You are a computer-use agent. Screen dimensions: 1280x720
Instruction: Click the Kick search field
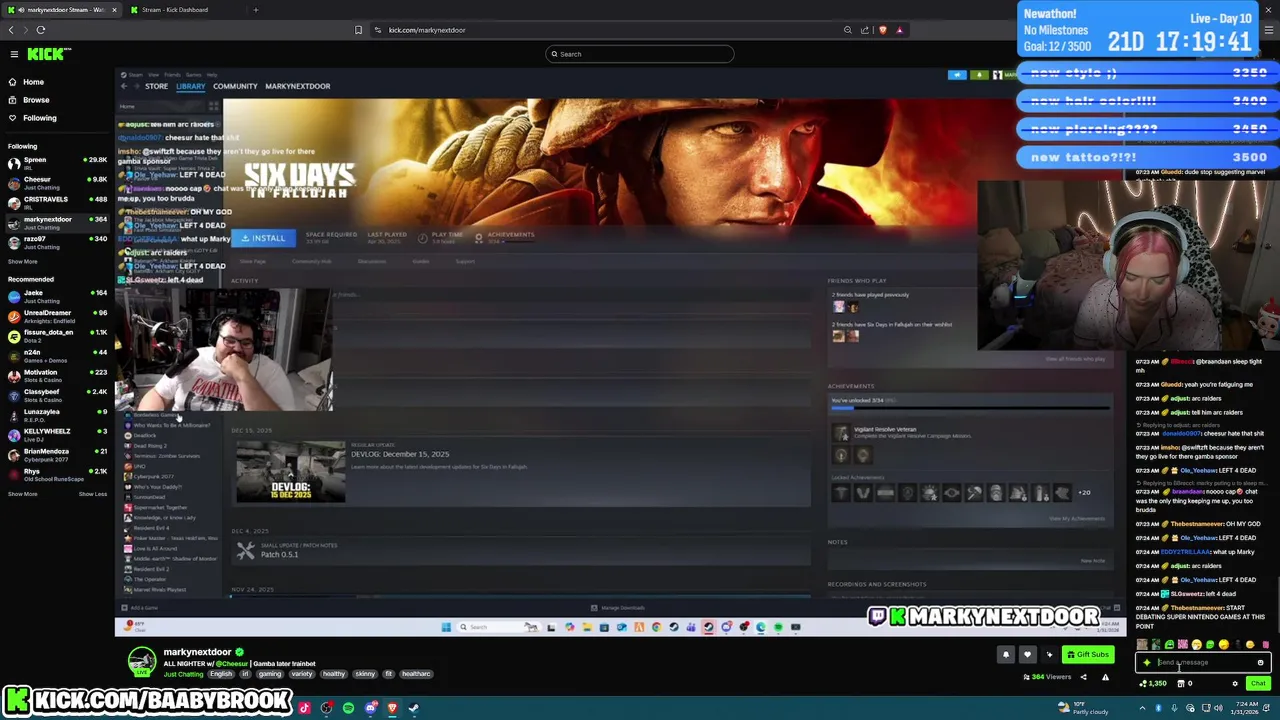tap(640, 54)
